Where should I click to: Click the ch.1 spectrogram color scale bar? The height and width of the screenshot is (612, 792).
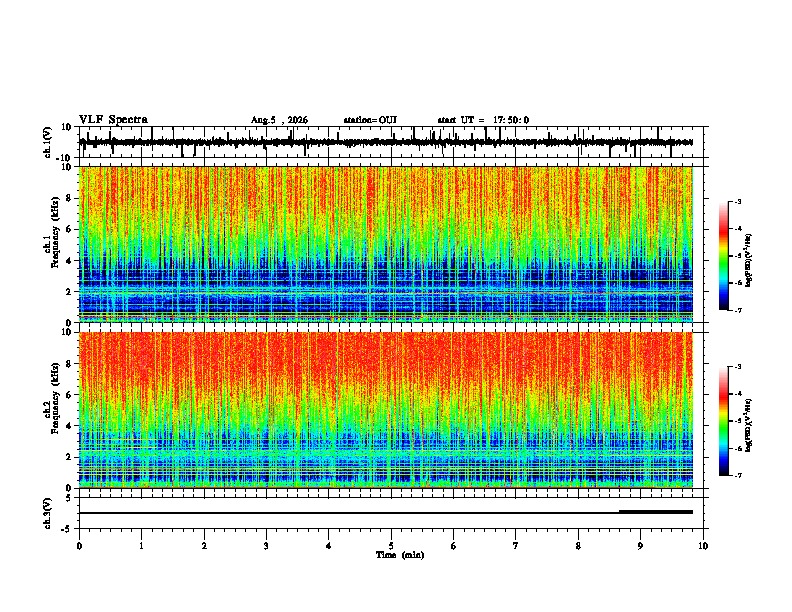tap(724, 256)
